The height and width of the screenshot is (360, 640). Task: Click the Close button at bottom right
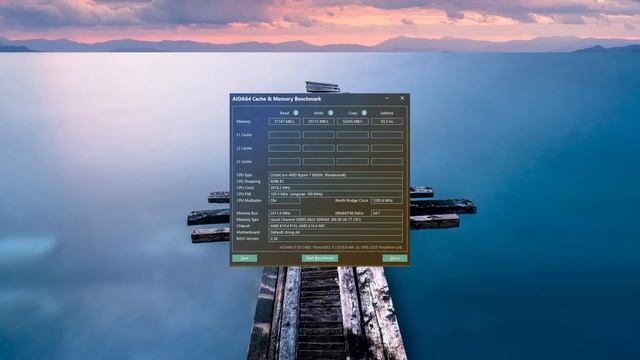coord(395,258)
